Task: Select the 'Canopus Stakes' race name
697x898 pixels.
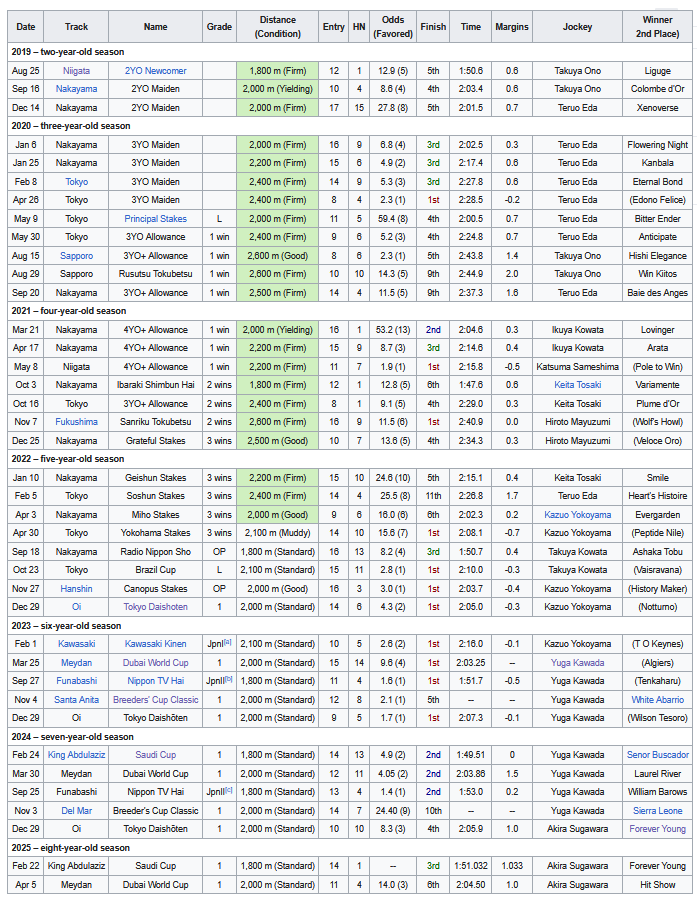Action: (155, 589)
